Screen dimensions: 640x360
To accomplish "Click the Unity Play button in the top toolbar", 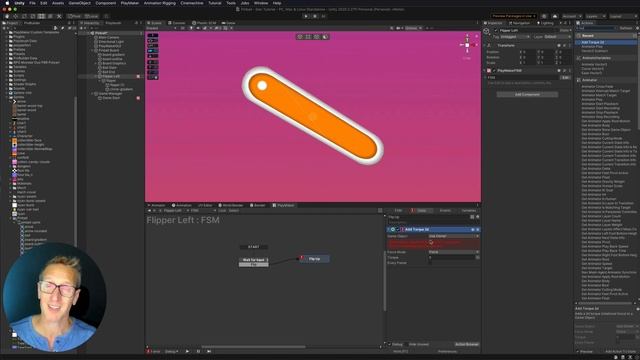I will coord(306,16).
